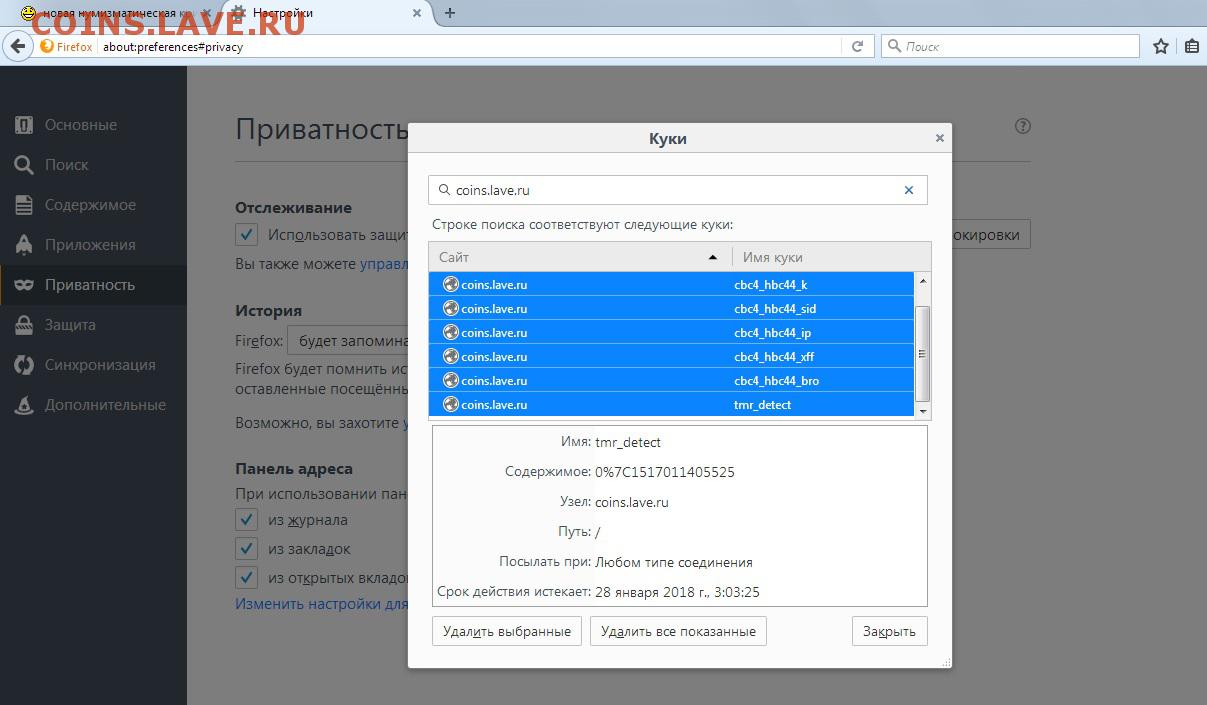Bookmark this page with the star icon
The width and height of the screenshot is (1207, 705).
pos(1161,46)
